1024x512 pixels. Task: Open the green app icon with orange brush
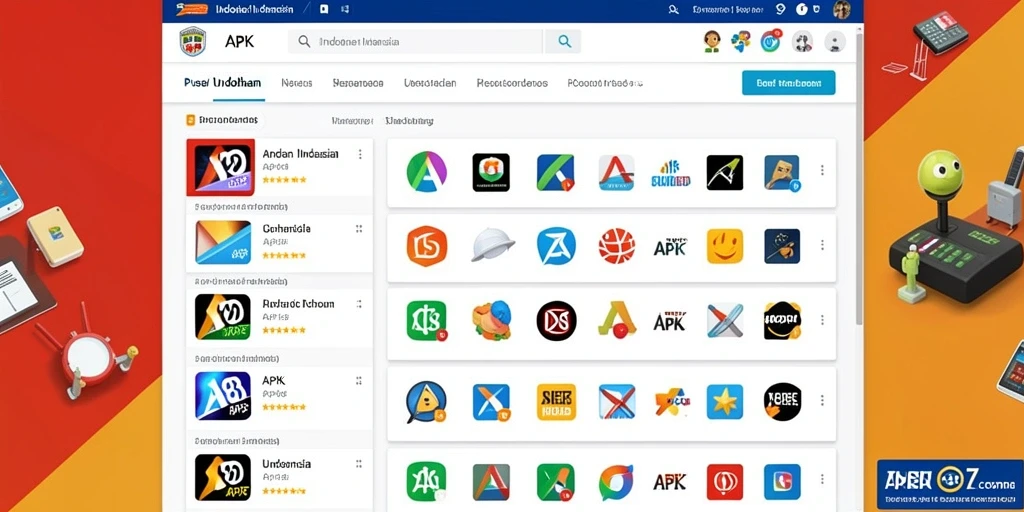point(556,482)
